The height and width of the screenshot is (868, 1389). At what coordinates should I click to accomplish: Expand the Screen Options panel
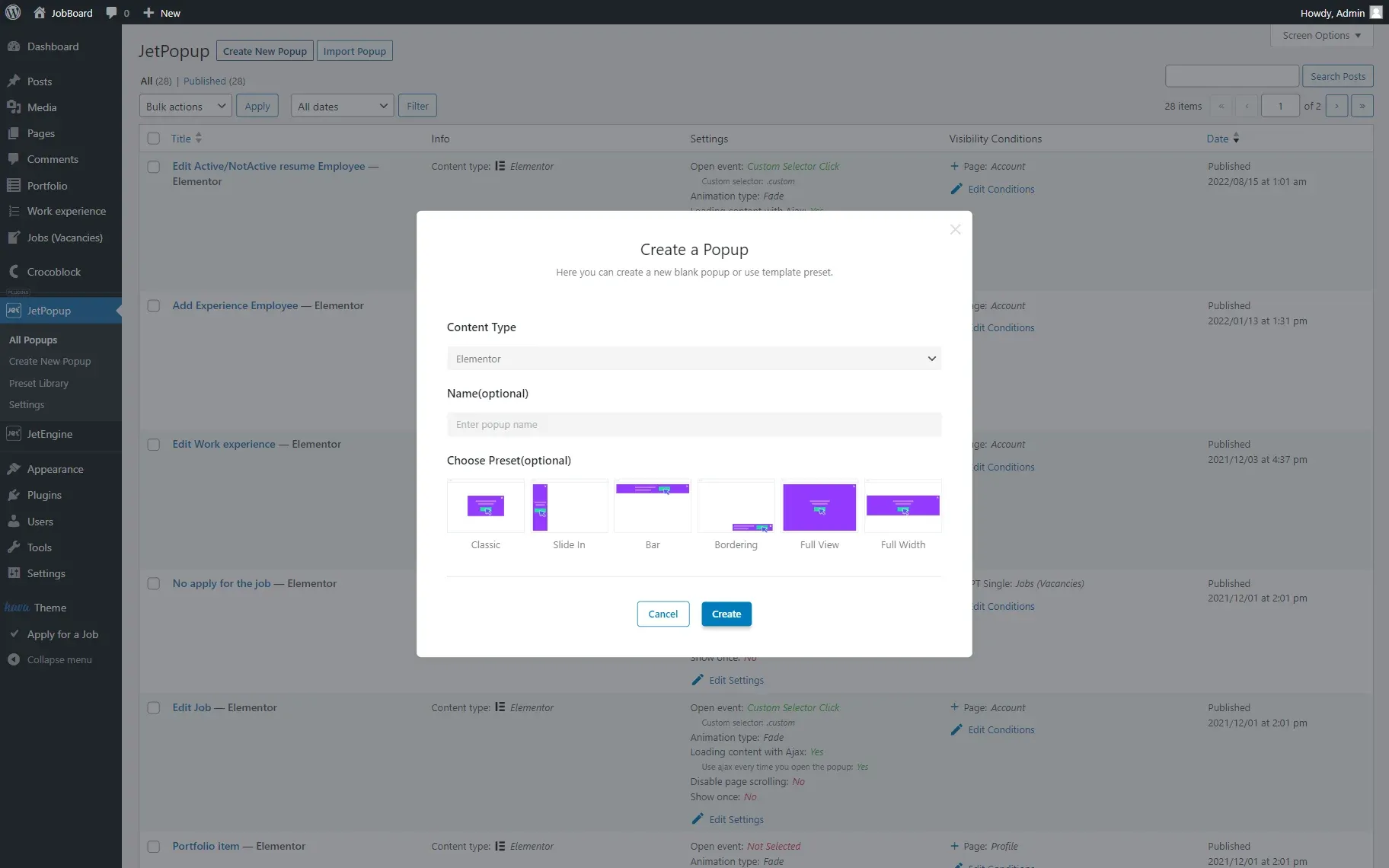tap(1321, 35)
